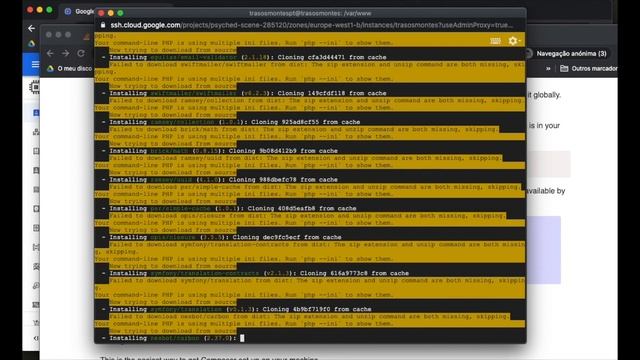Viewport: 640px width, 360px height.
Task: Open the 'Outros marcadores' bookmarks folder
Action: pyautogui.click(x=589, y=69)
